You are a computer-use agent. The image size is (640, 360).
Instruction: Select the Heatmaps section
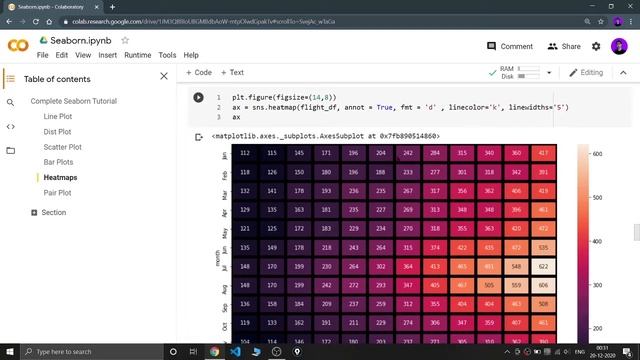click(x=60, y=178)
